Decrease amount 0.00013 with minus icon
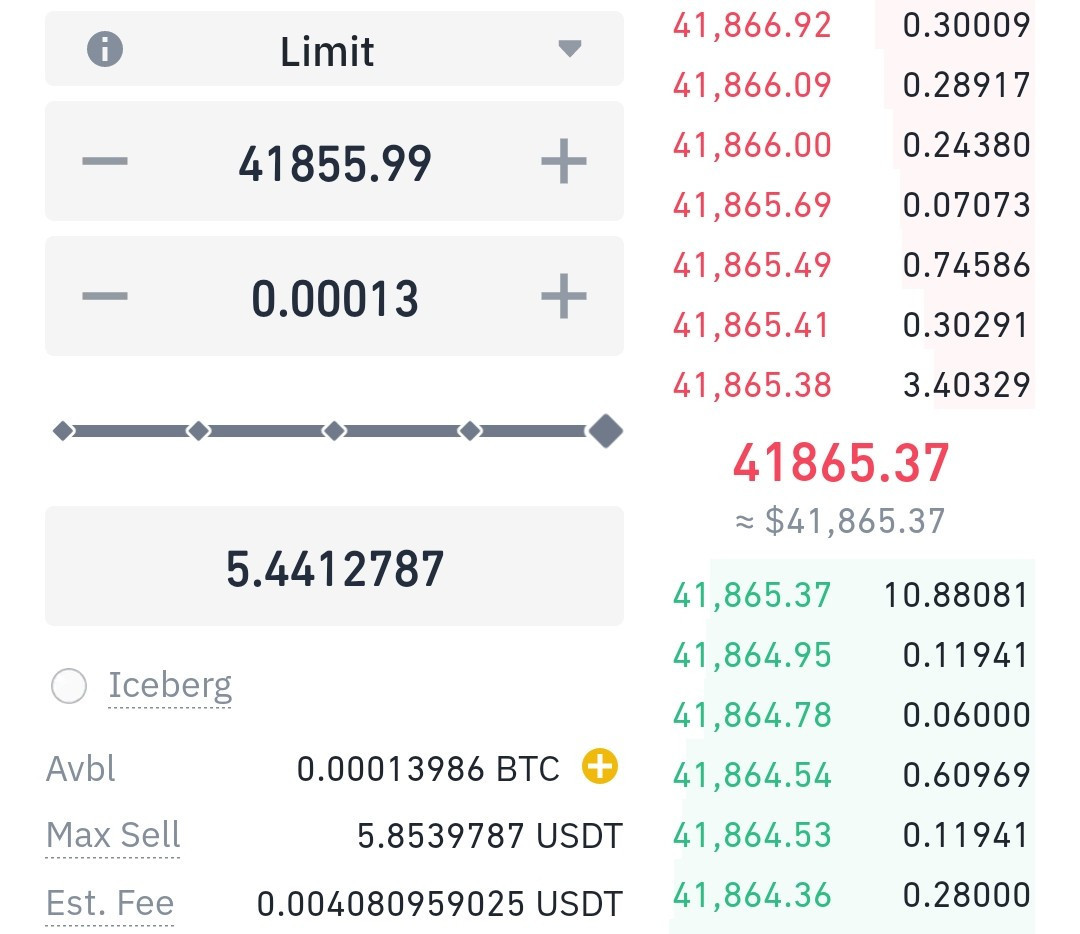The image size is (1080, 934). (x=105, y=297)
